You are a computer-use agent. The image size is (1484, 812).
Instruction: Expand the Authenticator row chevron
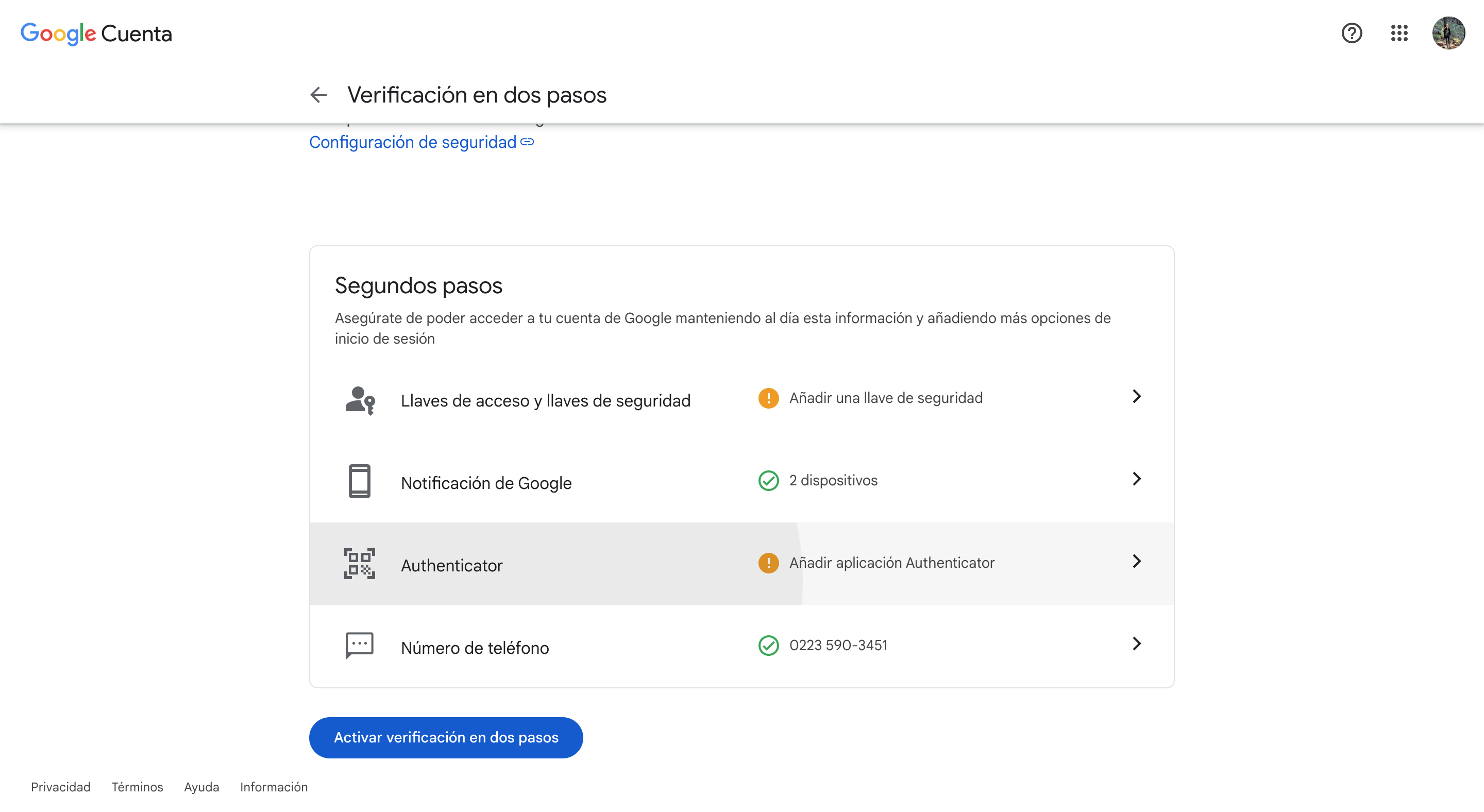pyautogui.click(x=1137, y=562)
